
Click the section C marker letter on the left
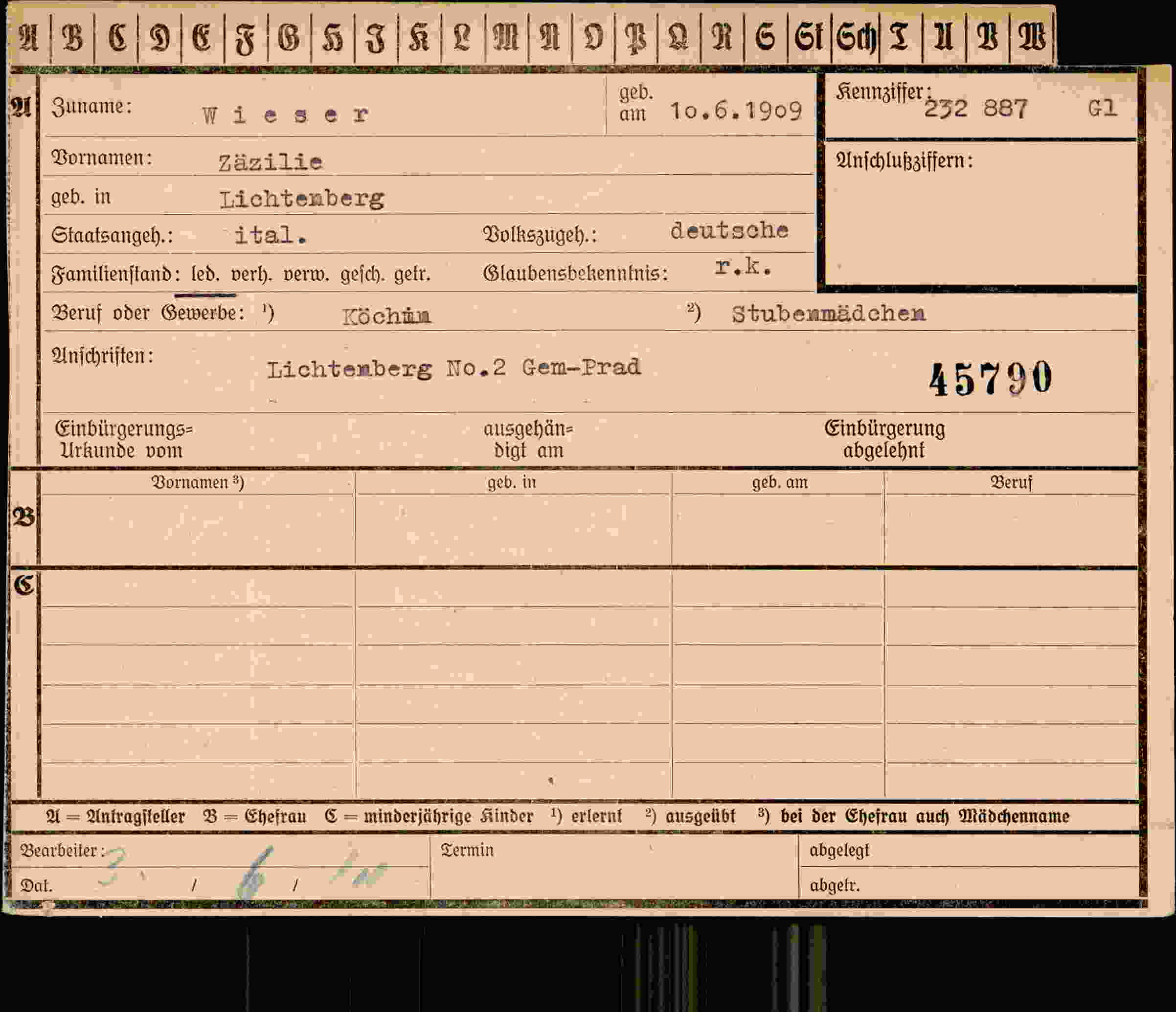24,585
